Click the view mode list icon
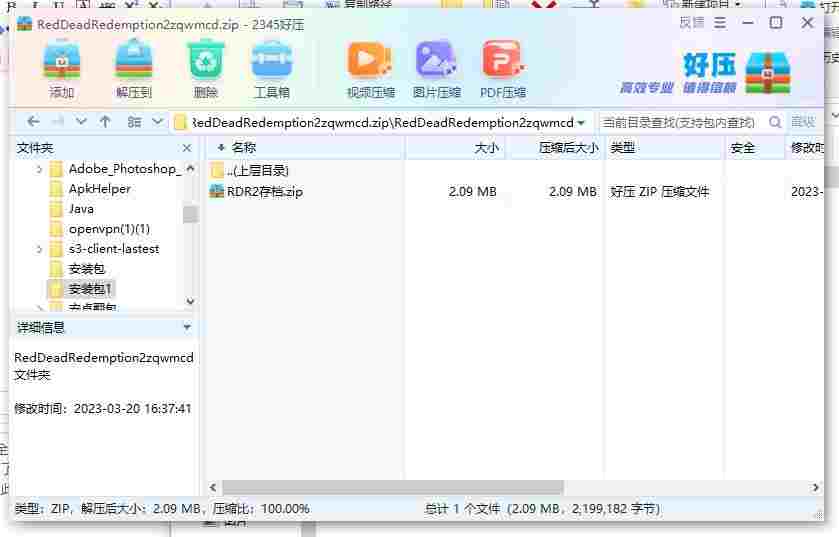 click(134, 122)
